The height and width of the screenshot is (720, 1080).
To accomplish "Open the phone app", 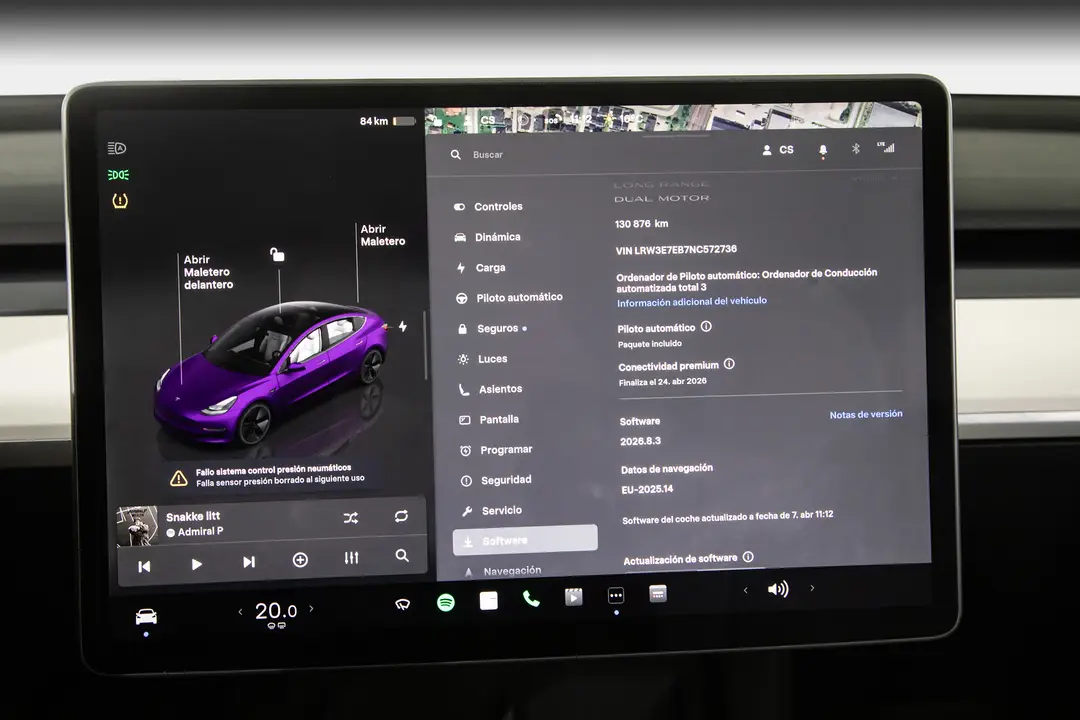I will pos(531,599).
